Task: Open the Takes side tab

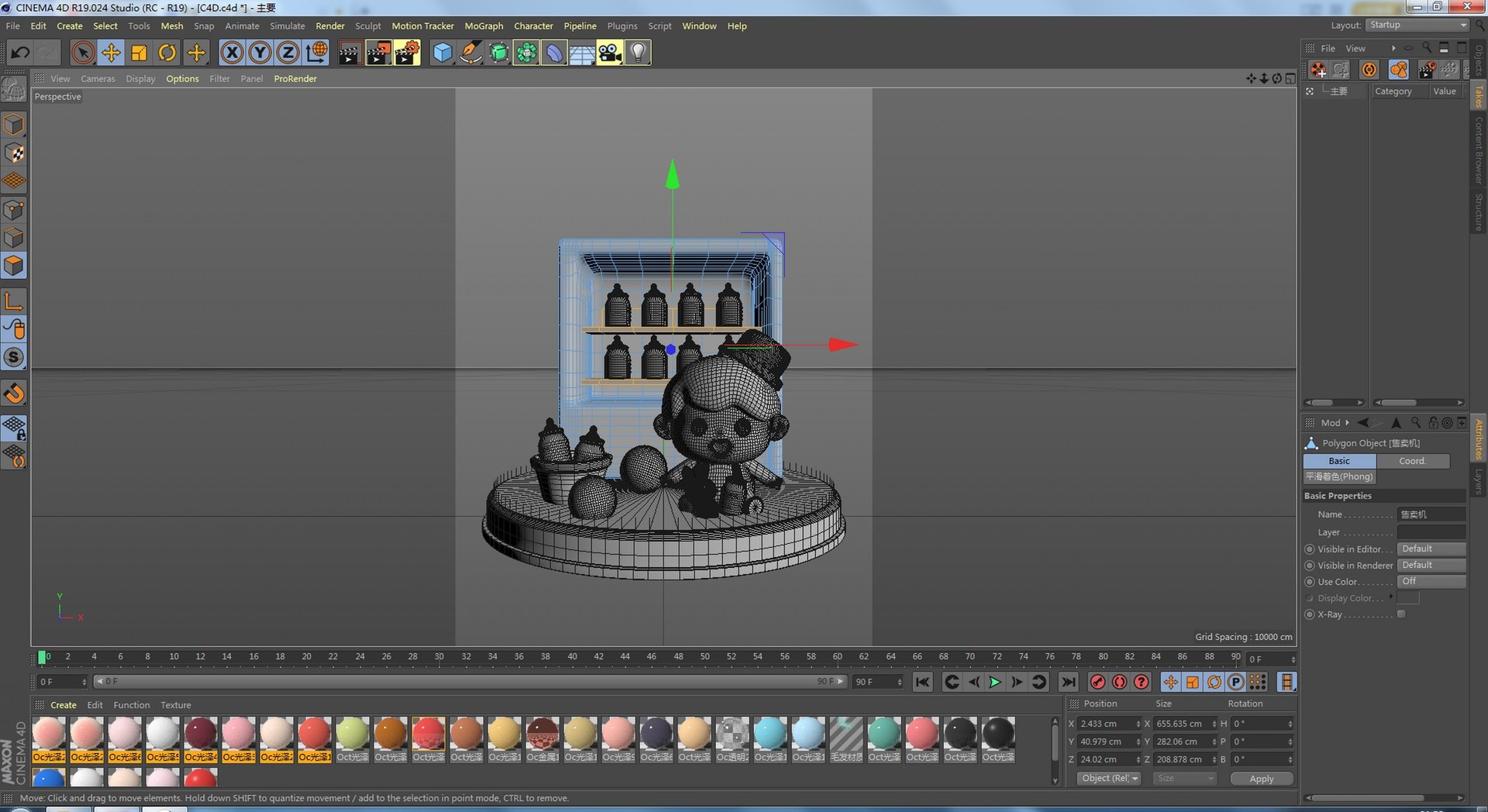Action: coord(1479,96)
